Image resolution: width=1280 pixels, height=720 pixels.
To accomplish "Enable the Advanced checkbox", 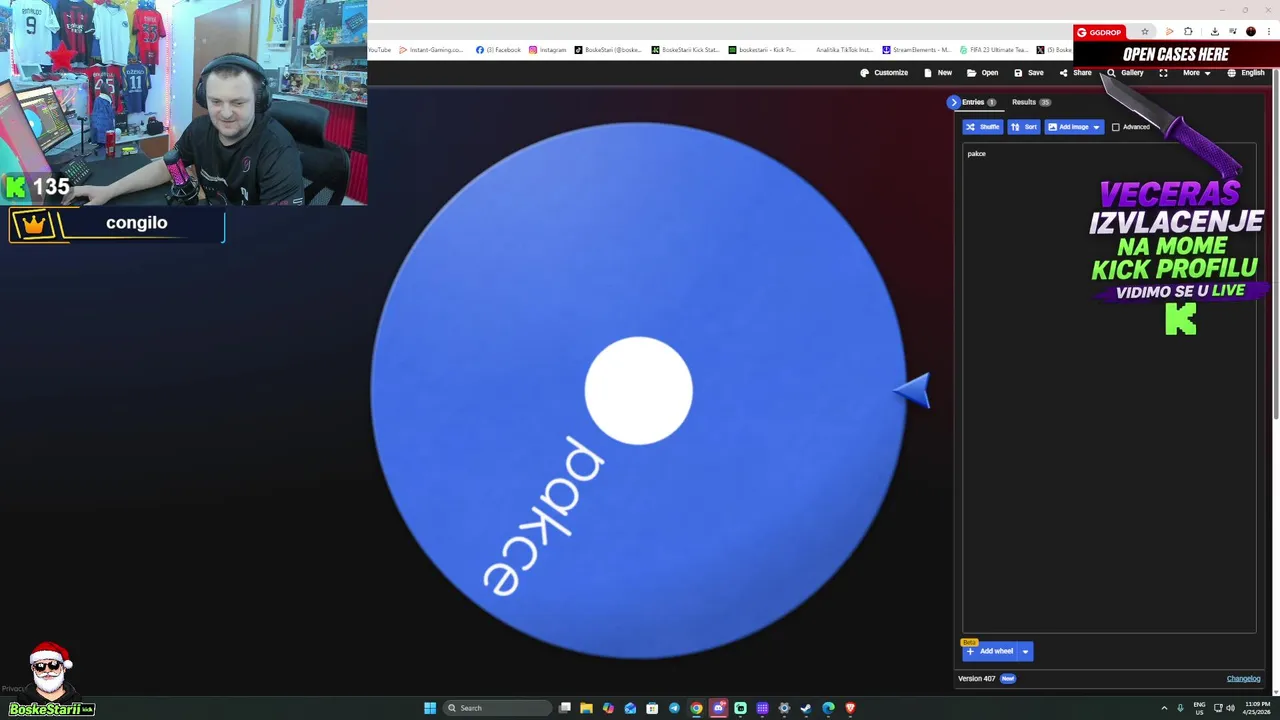I will [x=1116, y=127].
